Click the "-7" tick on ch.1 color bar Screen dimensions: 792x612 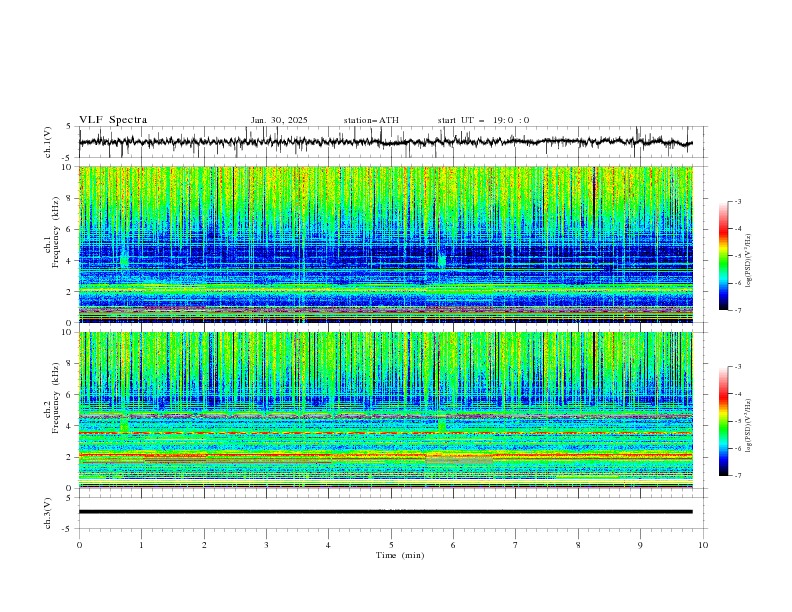(737, 310)
